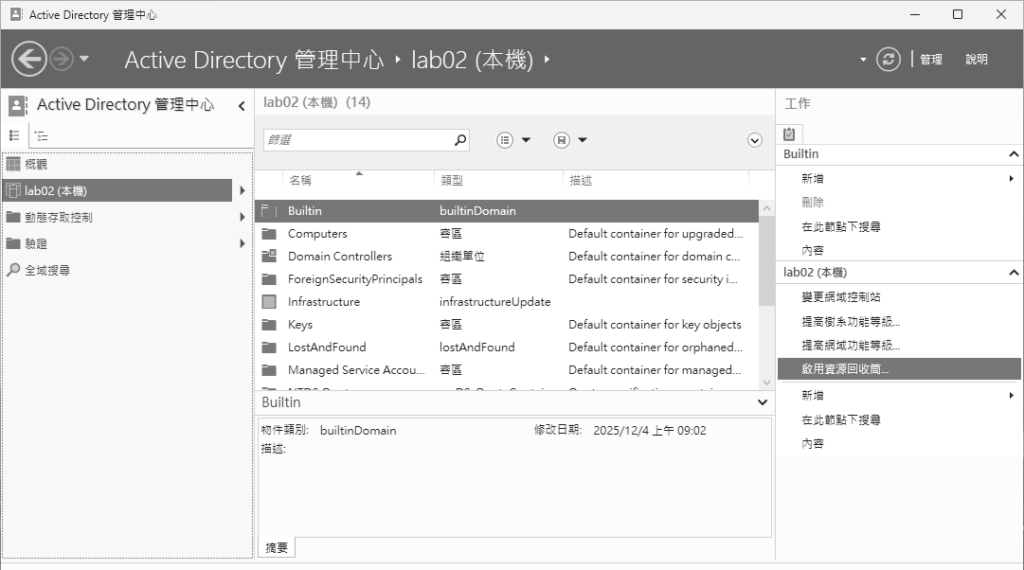This screenshot has height=570, width=1024.
Task: Collapse the Builtin tasks section
Action: 1014,154
